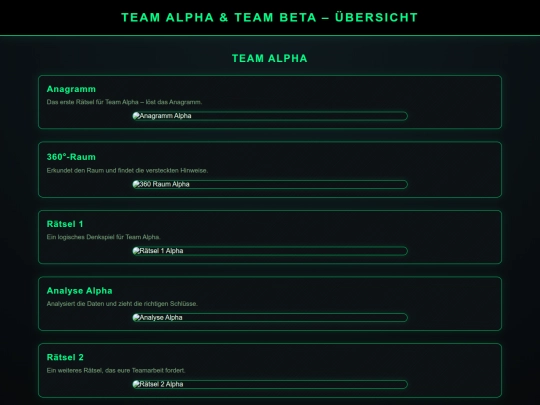Image resolution: width=540 pixels, height=405 pixels.
Task: Click the Rätsel 2 card heading
Action: coord(65,357)
